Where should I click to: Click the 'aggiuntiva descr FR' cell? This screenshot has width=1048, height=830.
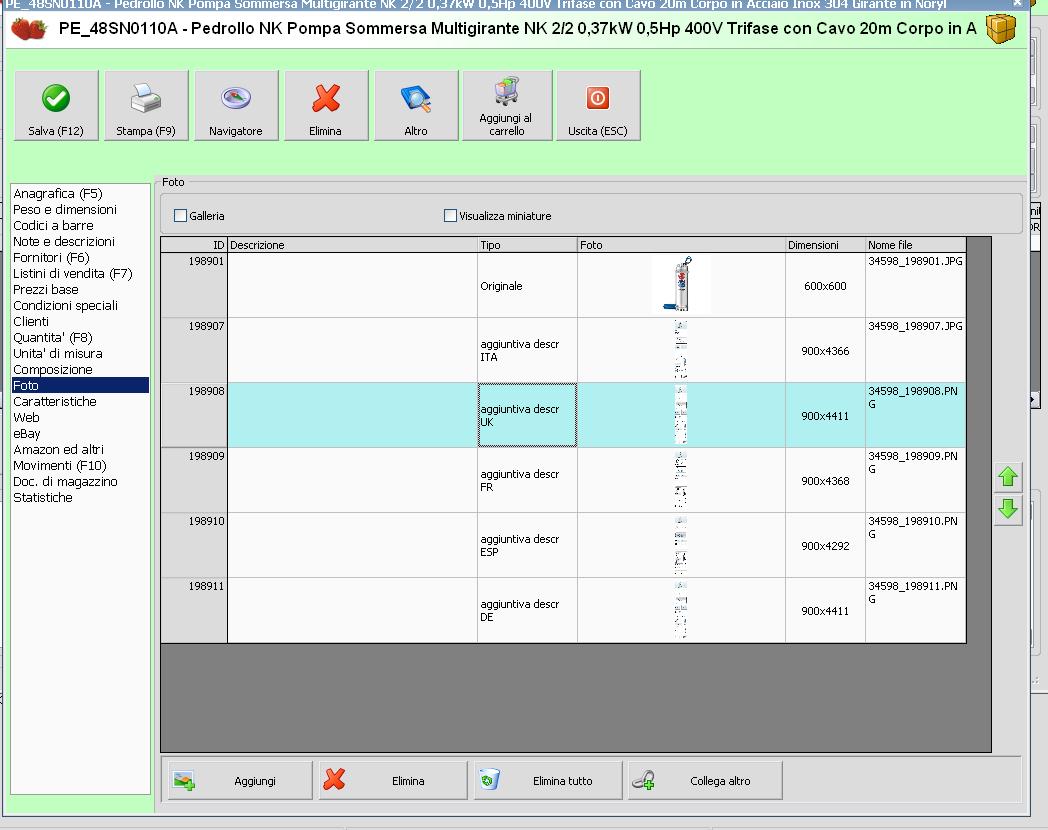(x=527, y=480)
